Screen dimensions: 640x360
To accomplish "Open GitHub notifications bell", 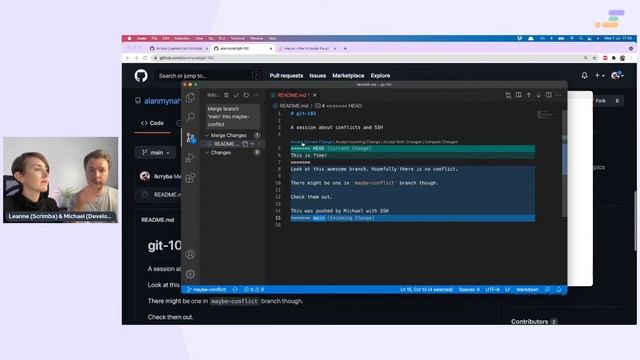I will tap(584, 76).
